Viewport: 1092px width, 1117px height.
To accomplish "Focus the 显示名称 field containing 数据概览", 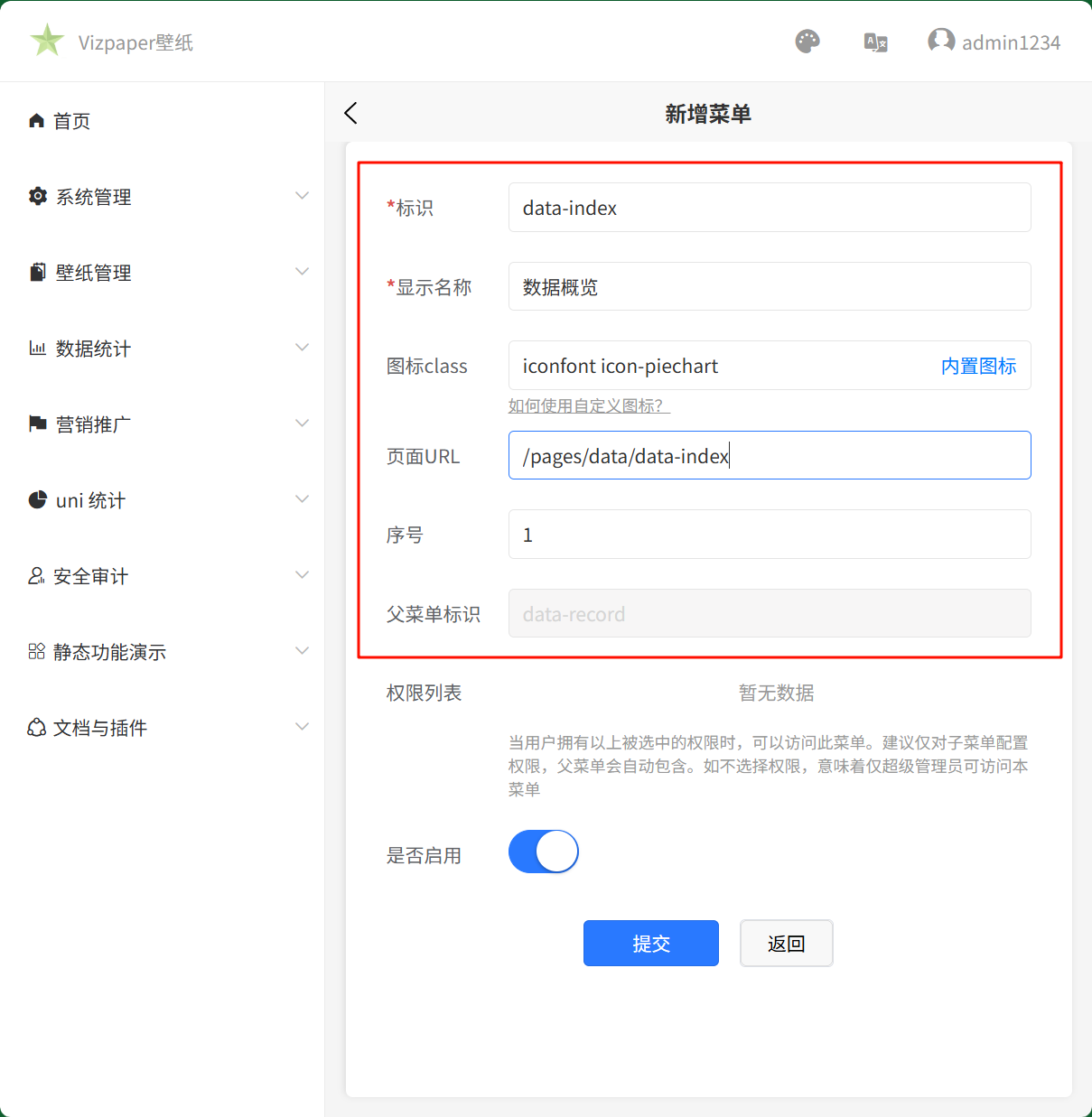I will [770, 286].
